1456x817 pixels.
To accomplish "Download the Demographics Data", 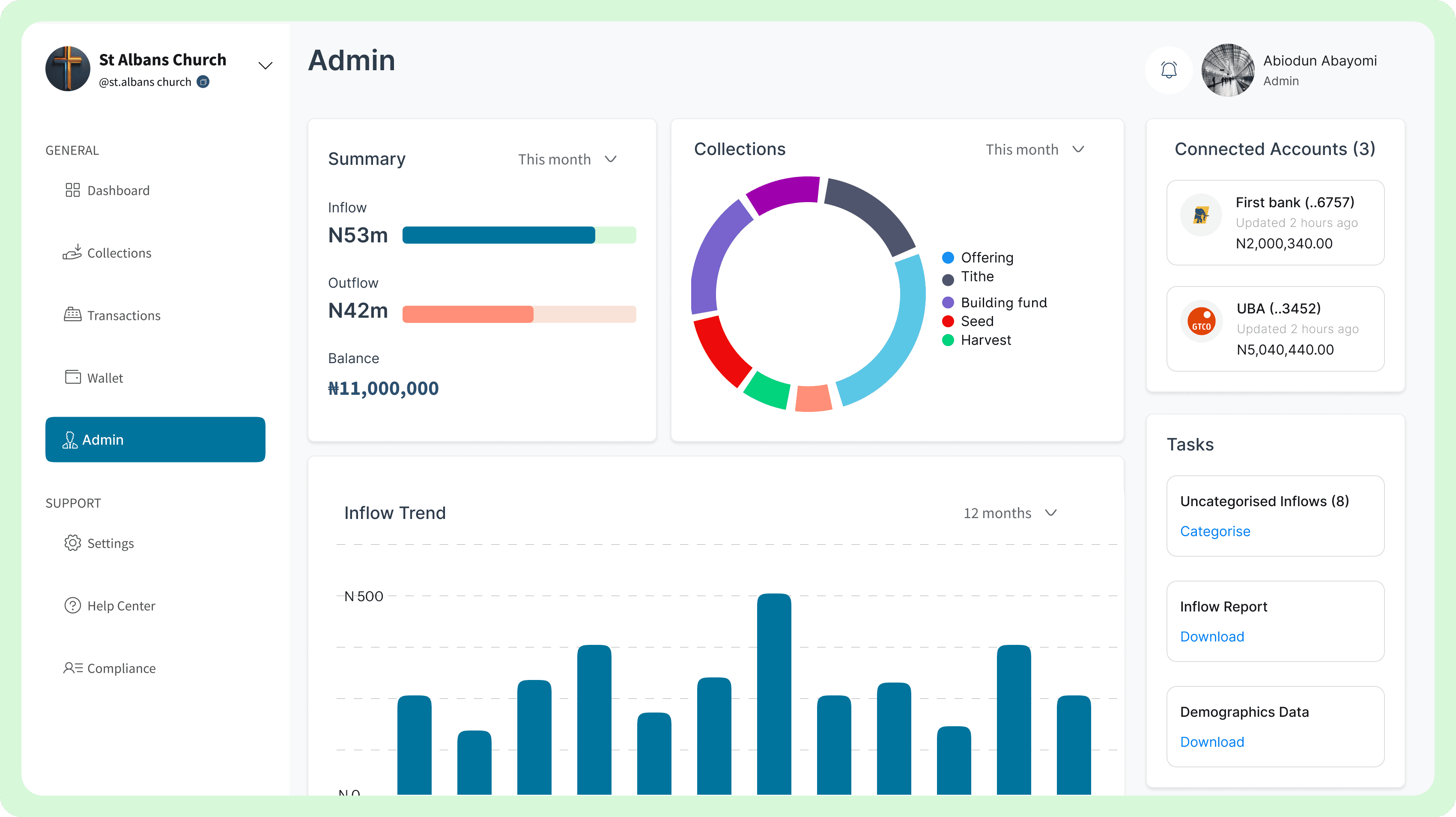I will 1212,741.
